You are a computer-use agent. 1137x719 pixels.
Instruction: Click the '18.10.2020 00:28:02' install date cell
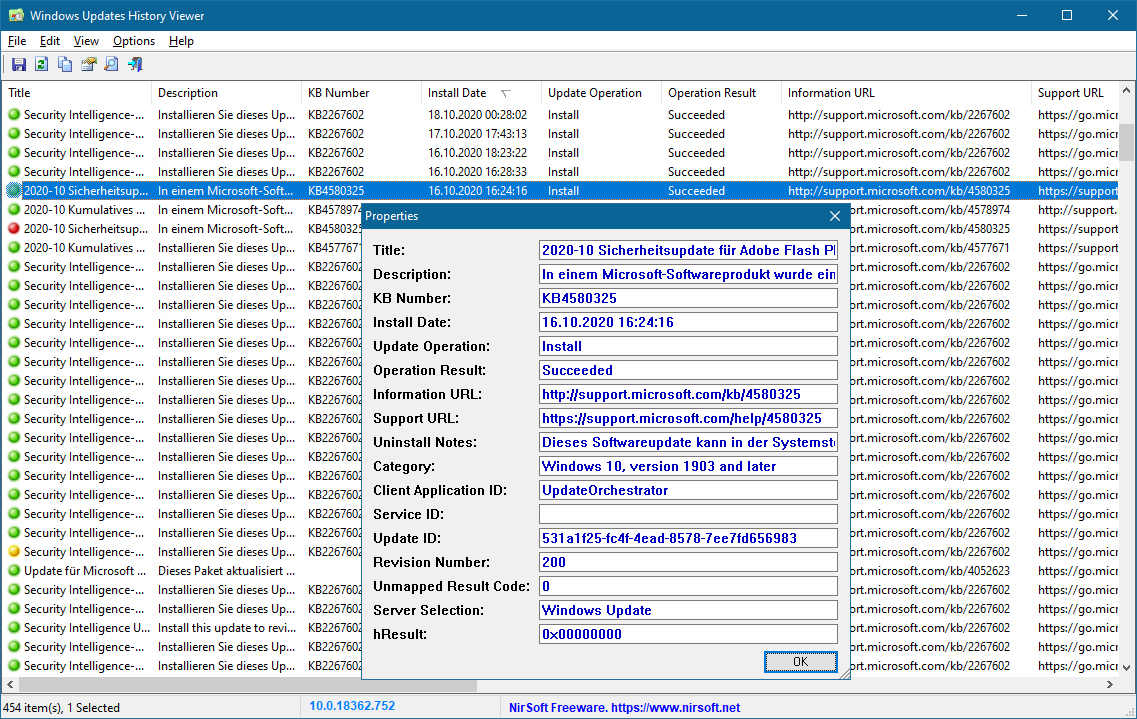[477, 115]
